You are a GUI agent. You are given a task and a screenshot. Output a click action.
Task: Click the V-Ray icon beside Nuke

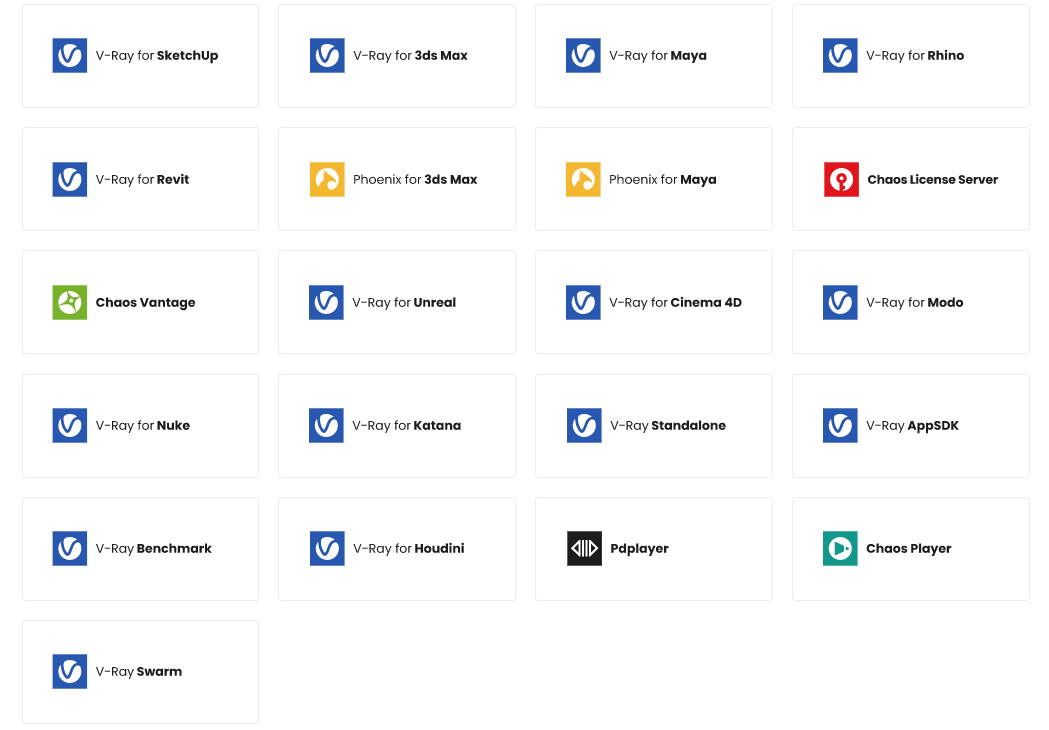click(x=70, y=426)
